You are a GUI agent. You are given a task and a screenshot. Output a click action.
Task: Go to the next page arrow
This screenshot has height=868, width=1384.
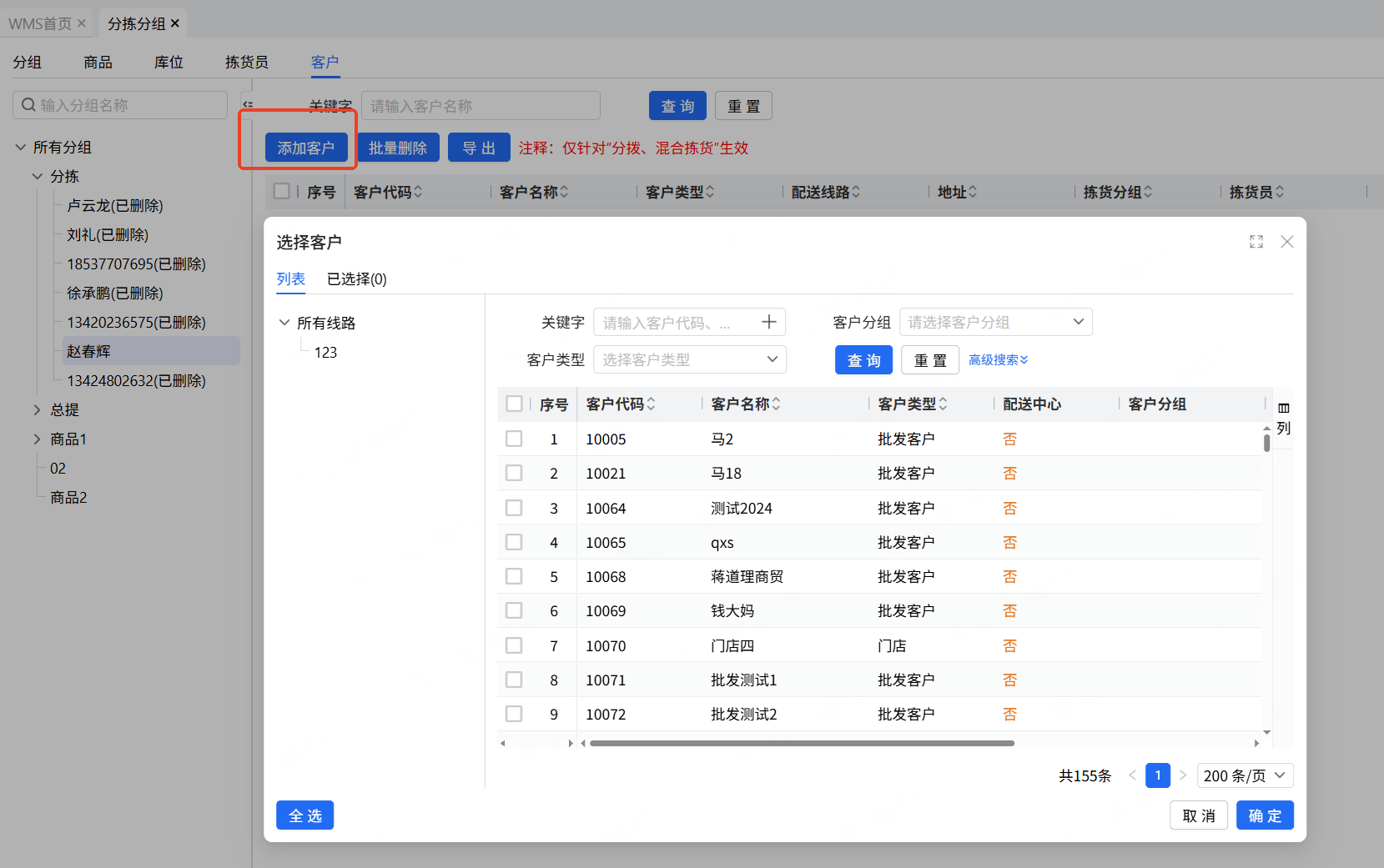(x=1182, y=775)
